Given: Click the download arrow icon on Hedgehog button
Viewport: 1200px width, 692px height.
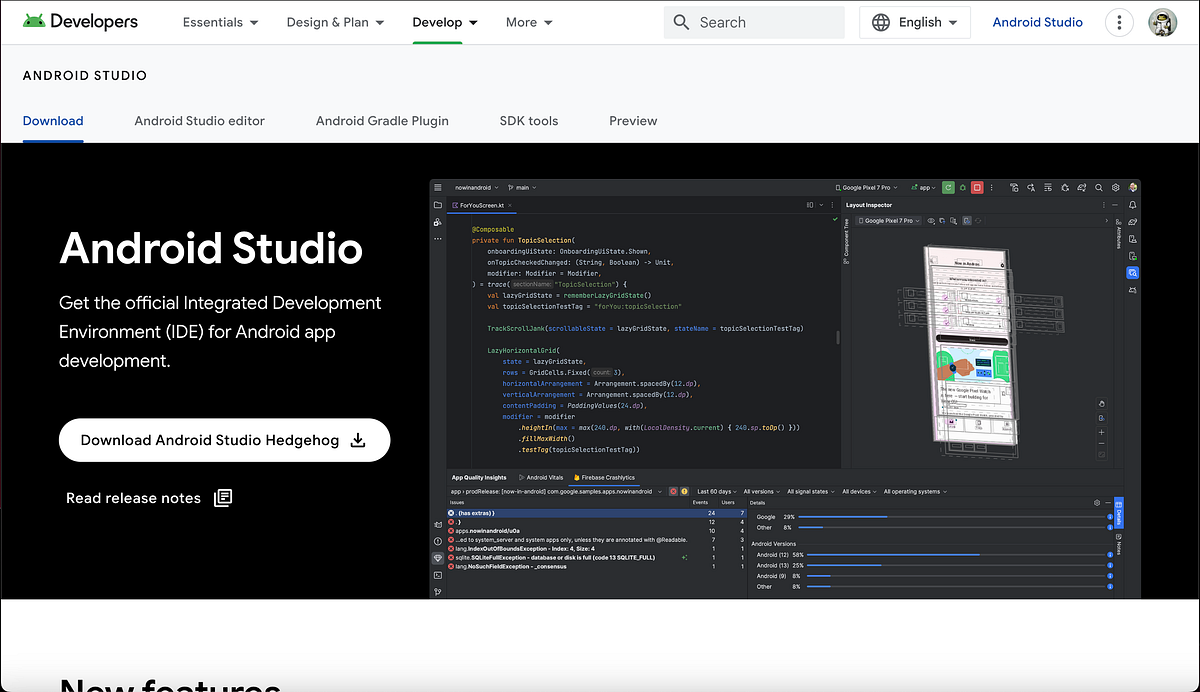Looking at the screenshot, I should point(358,440).
